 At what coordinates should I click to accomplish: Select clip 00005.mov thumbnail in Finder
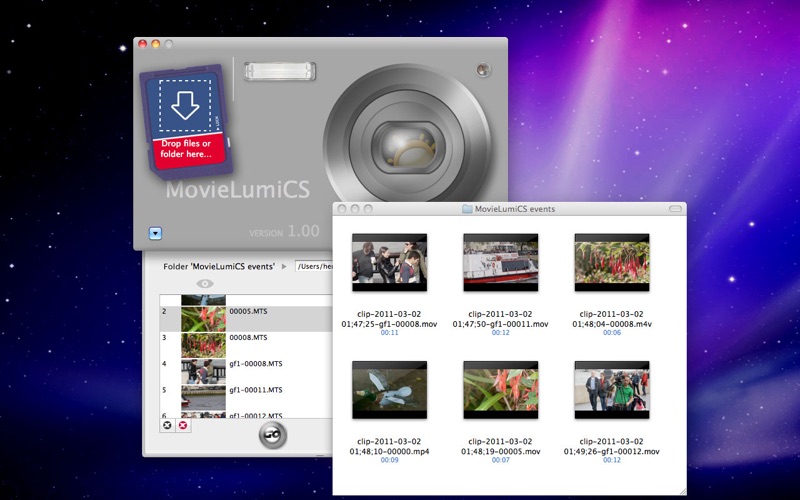coord(501,390)
